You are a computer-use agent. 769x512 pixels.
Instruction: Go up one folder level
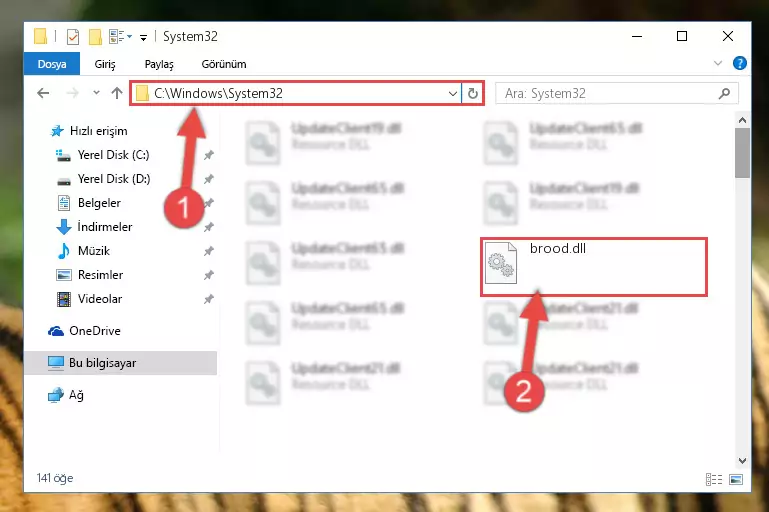(117, 93)
